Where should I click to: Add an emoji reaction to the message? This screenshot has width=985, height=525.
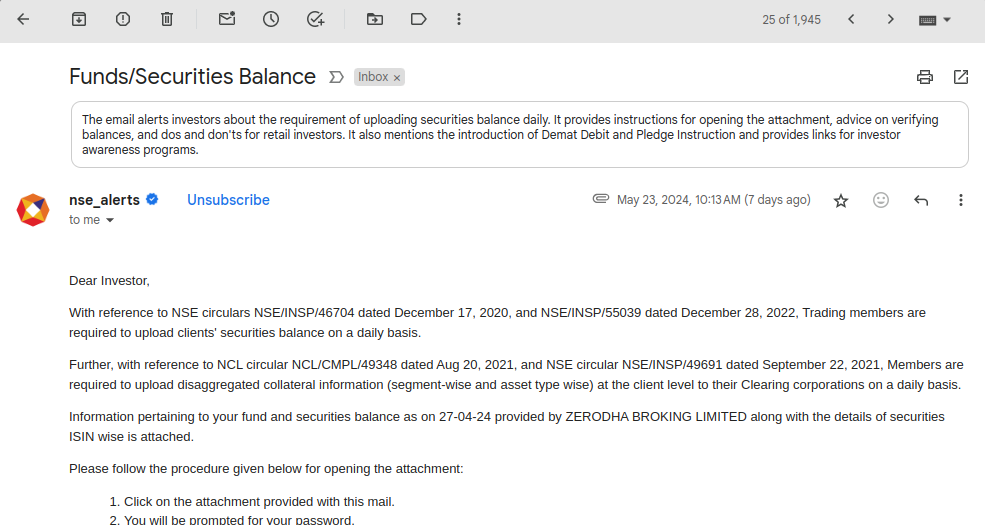coord(881,200)
